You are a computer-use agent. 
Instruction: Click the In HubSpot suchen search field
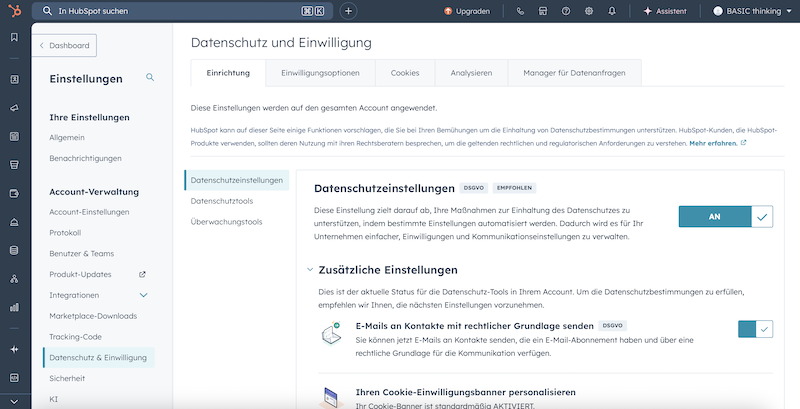point(182,11)
